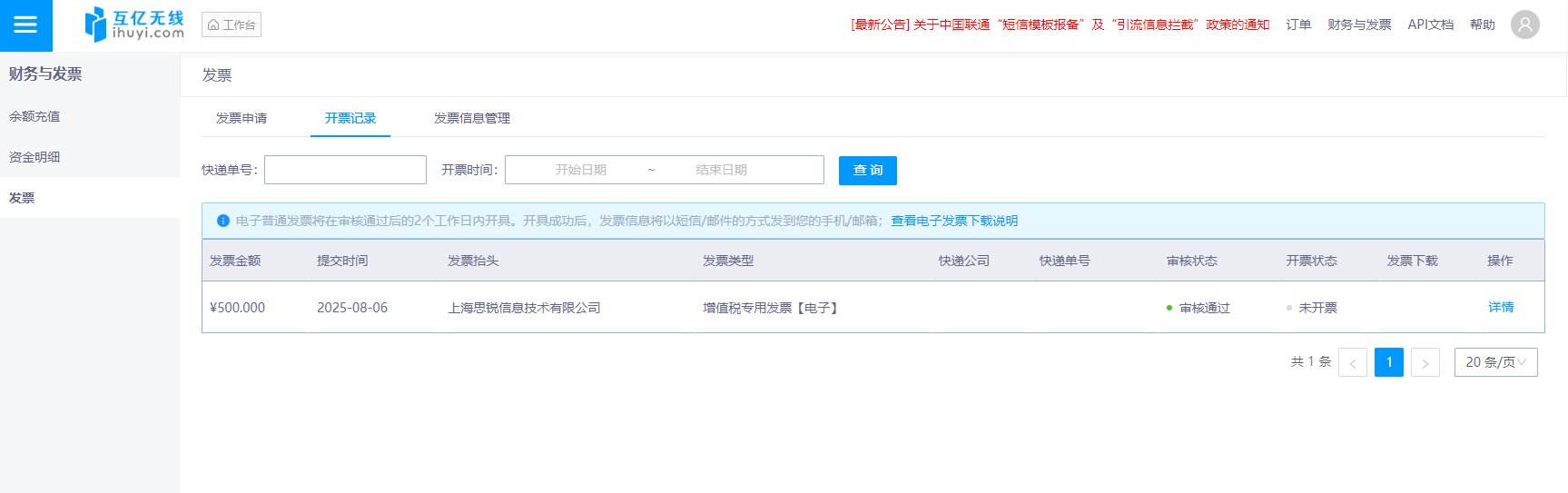Go to previous page arrow
Screen dimensions: 1568x493
coord(1352,362)
